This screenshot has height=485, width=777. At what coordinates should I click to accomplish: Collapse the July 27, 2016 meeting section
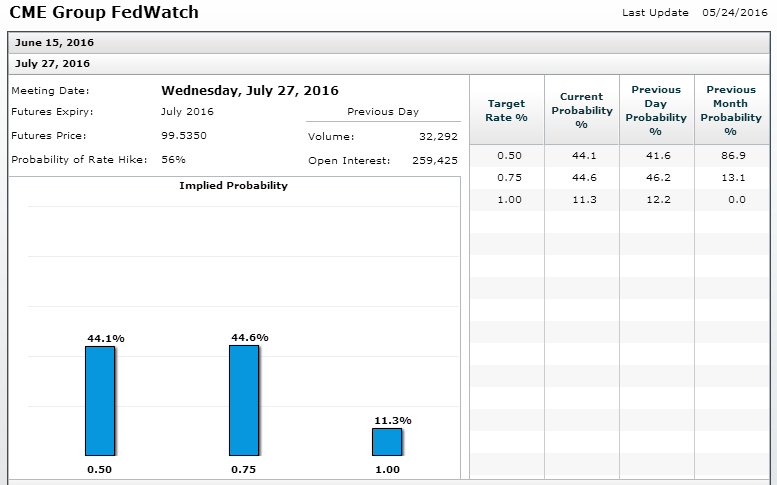(x=389, y=64)
